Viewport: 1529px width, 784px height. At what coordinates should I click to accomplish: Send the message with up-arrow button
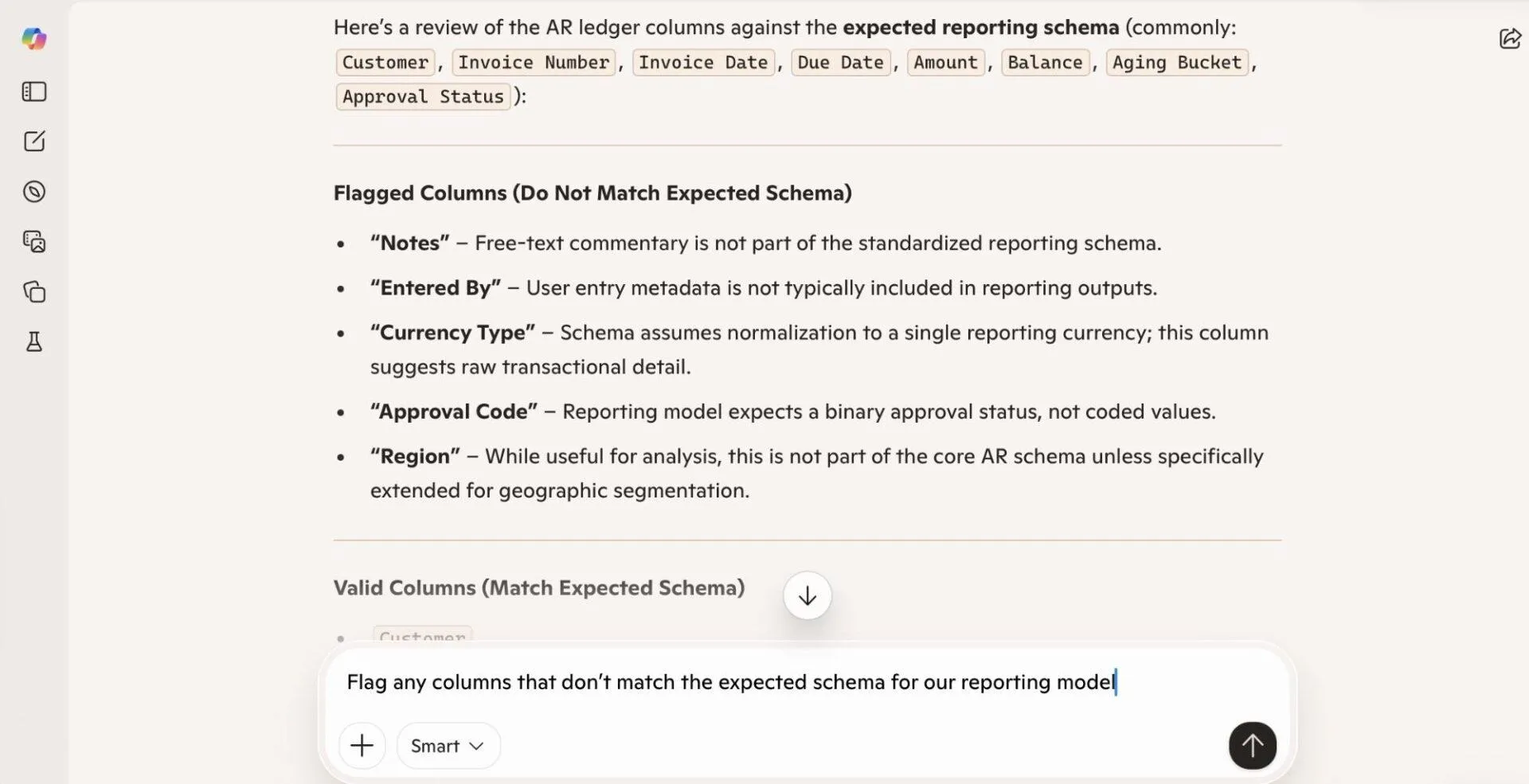coord(1253,746)
